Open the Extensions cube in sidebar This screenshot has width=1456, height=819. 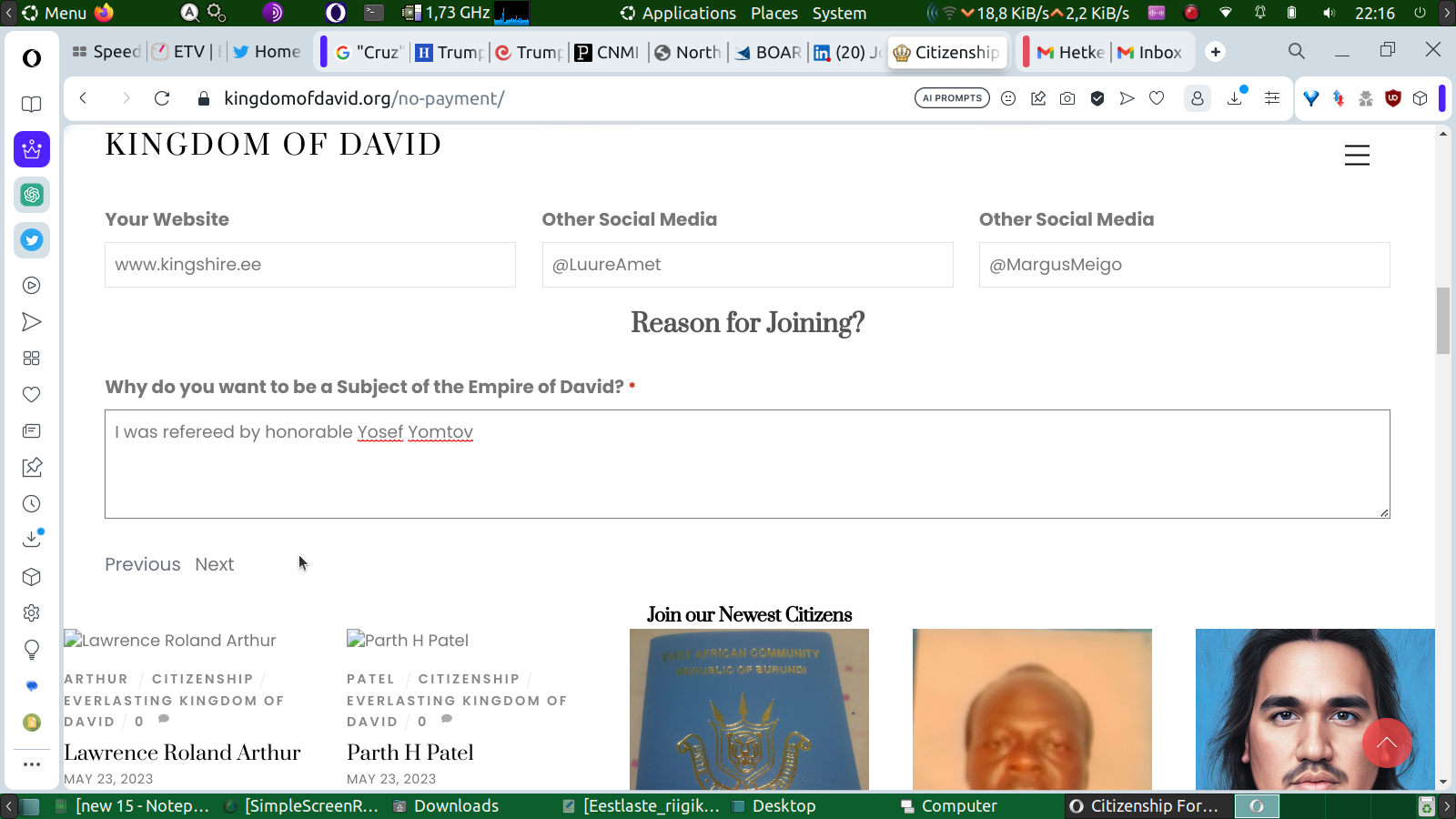[x=32, y=577]
